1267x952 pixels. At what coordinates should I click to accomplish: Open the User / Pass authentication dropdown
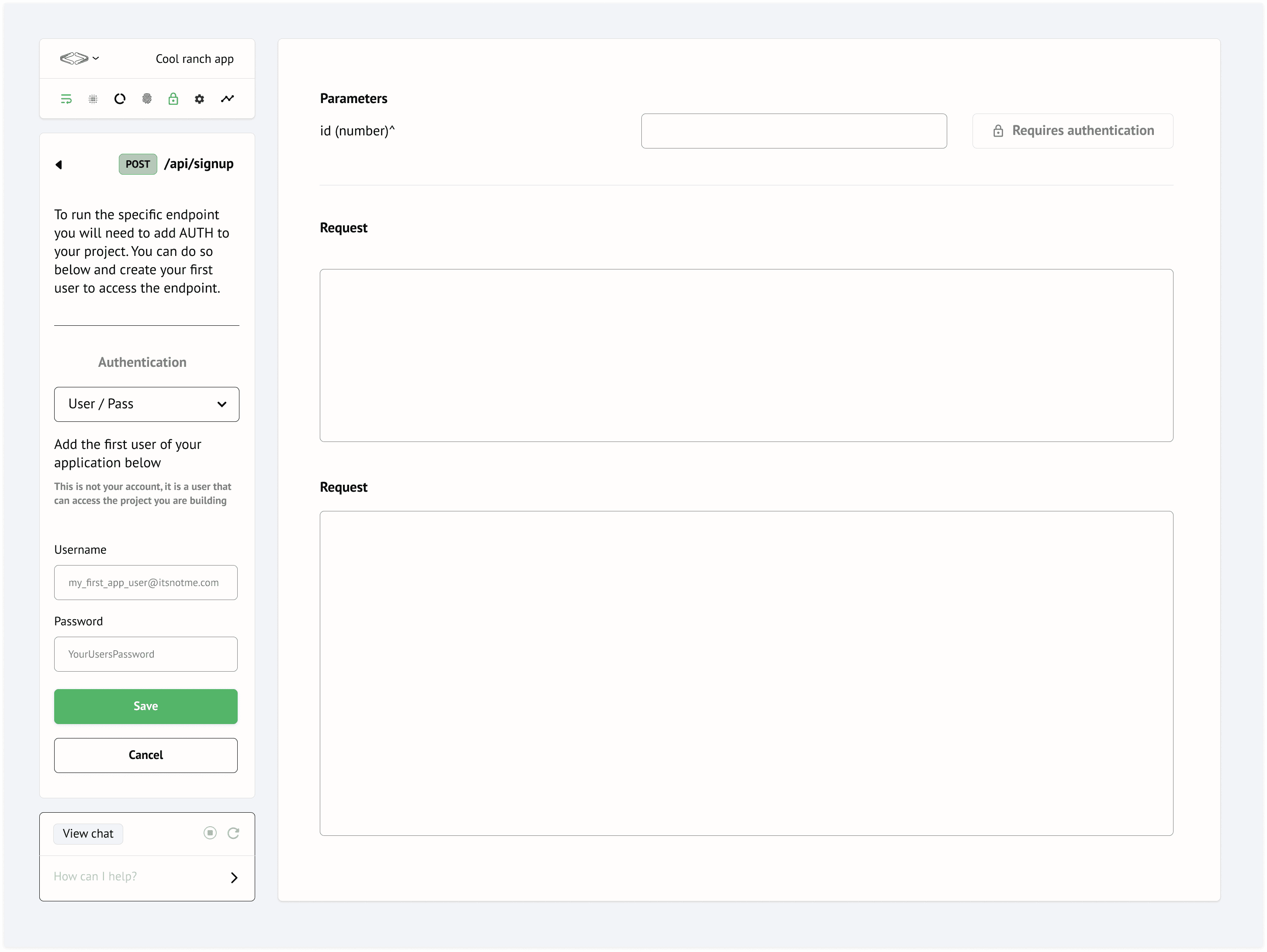[x=147, y=404]
